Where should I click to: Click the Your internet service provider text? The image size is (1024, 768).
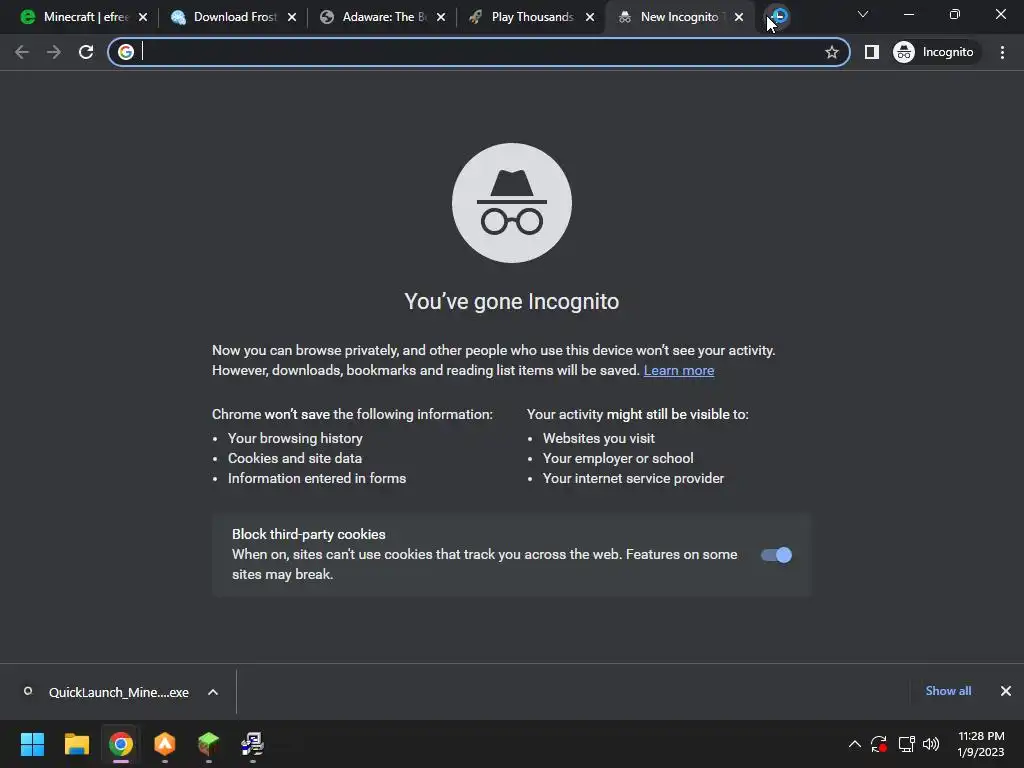click(633, 478)
